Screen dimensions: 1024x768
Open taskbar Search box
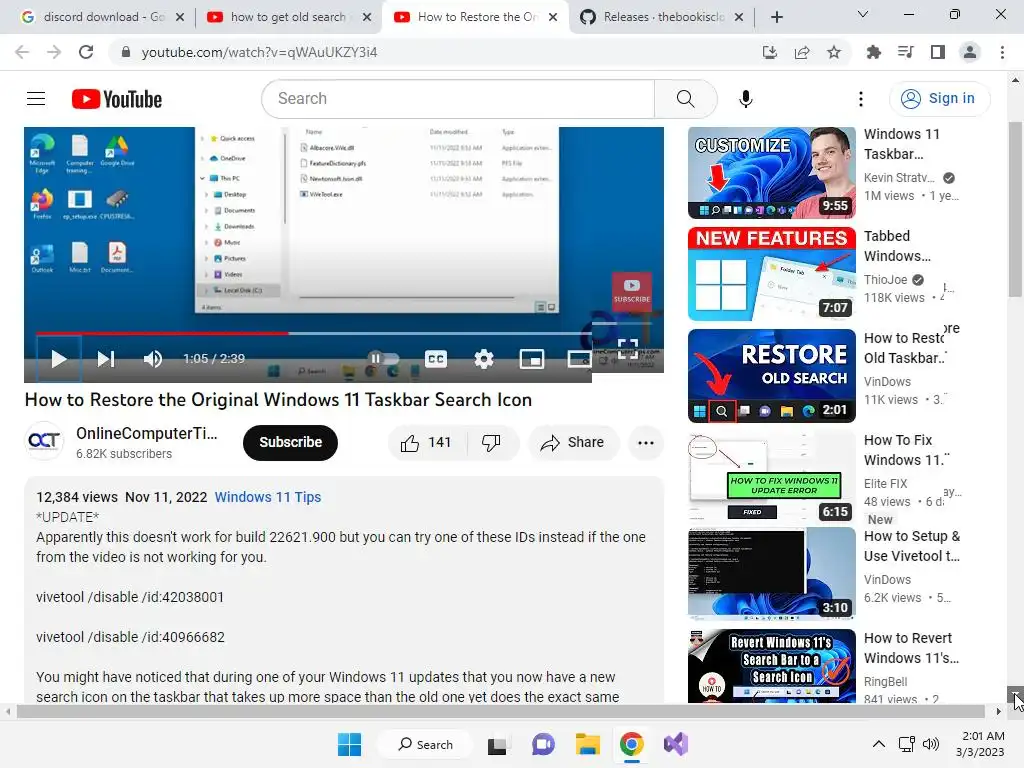tap(425, 744)
